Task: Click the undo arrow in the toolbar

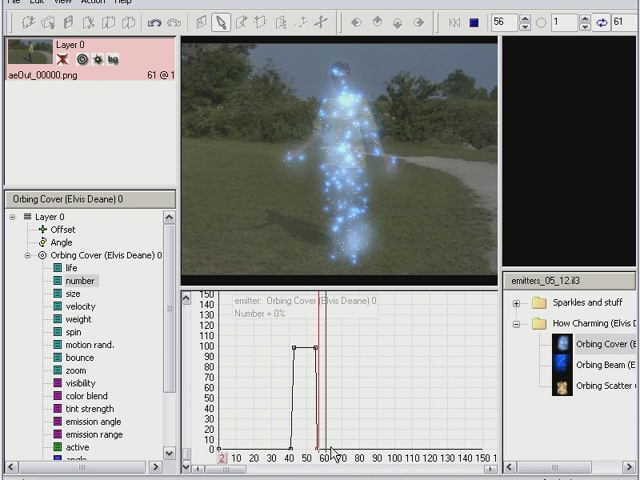Action: coord(154,22)
